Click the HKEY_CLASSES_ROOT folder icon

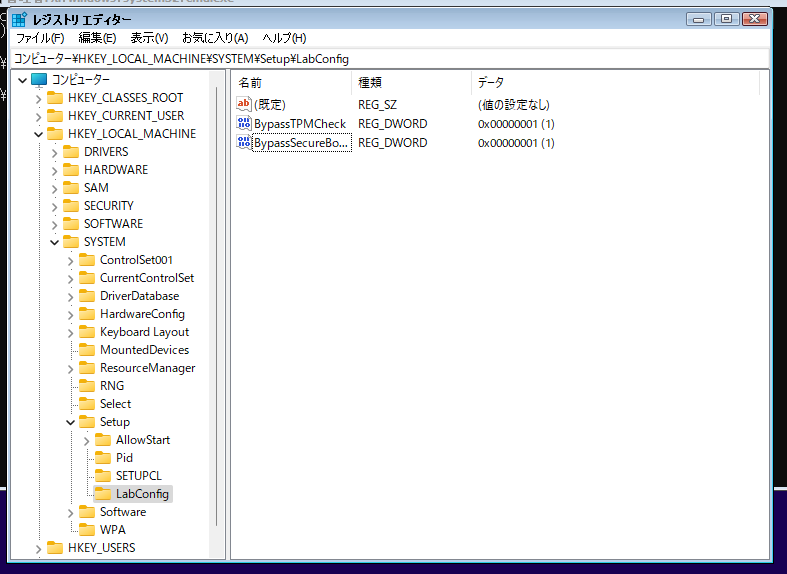coord(55,98)
